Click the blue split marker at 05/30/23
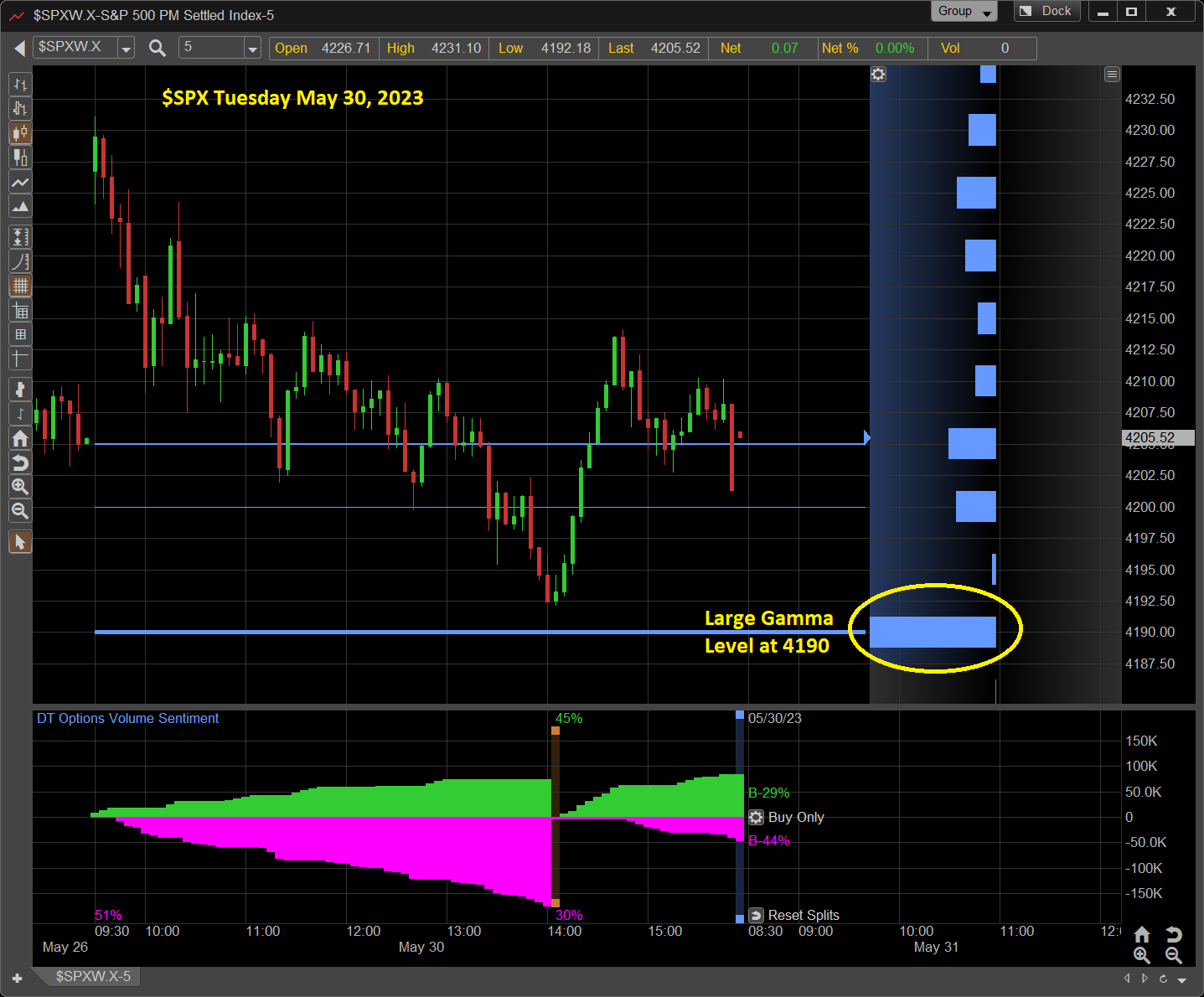 740,715
